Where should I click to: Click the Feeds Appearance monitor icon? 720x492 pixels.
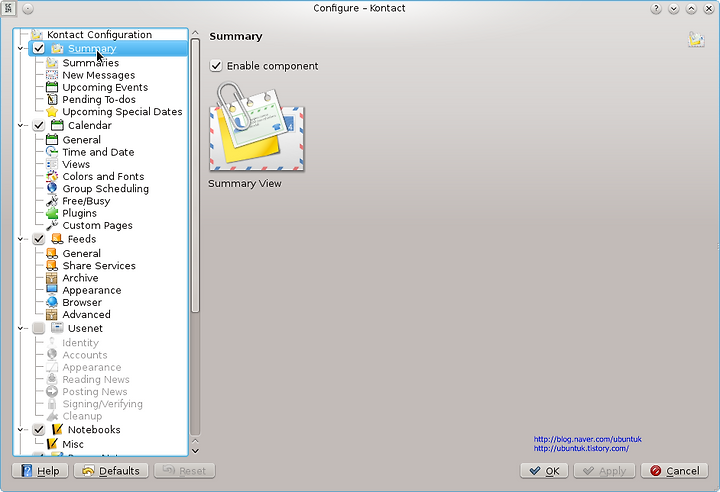52,290
